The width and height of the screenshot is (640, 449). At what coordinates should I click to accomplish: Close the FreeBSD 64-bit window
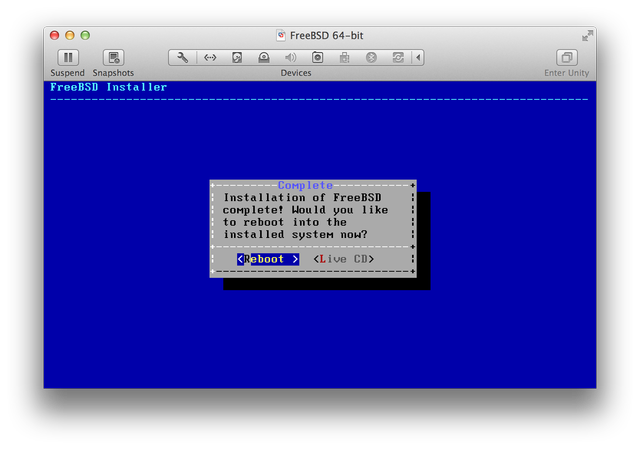click(x=55, y=36)
